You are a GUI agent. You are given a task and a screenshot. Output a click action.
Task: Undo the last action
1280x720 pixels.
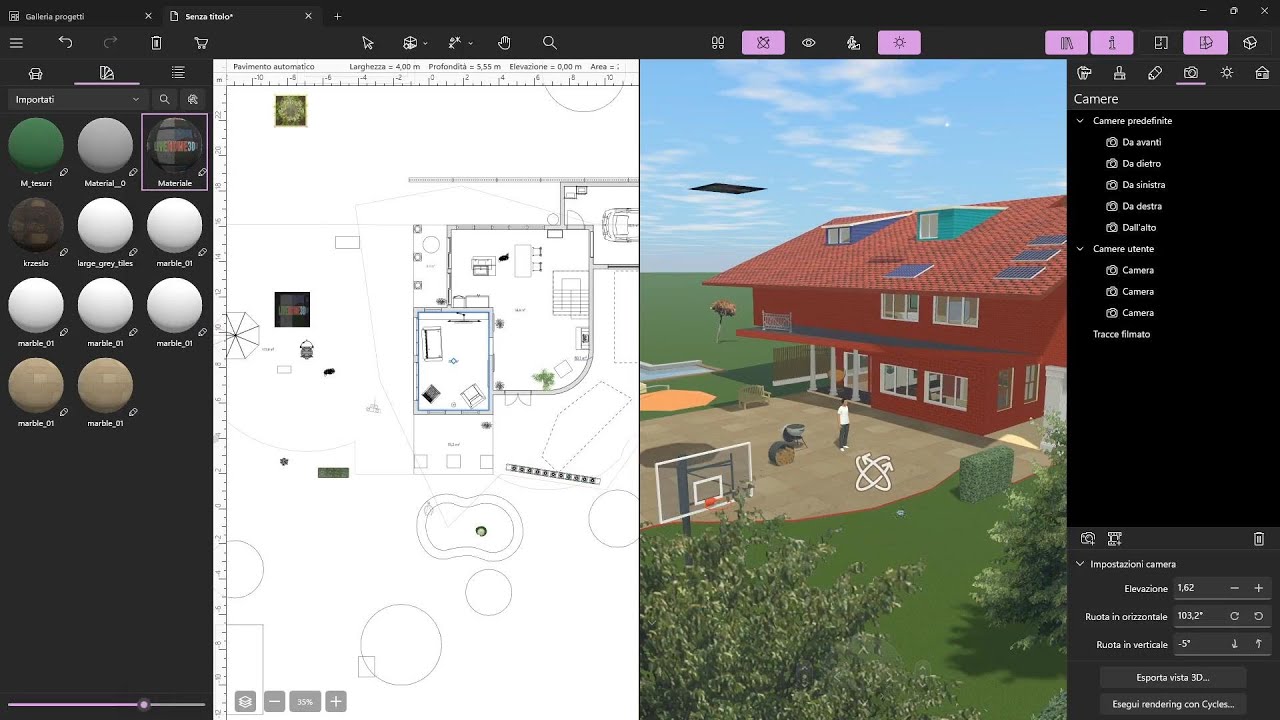[x=65, y=43]
